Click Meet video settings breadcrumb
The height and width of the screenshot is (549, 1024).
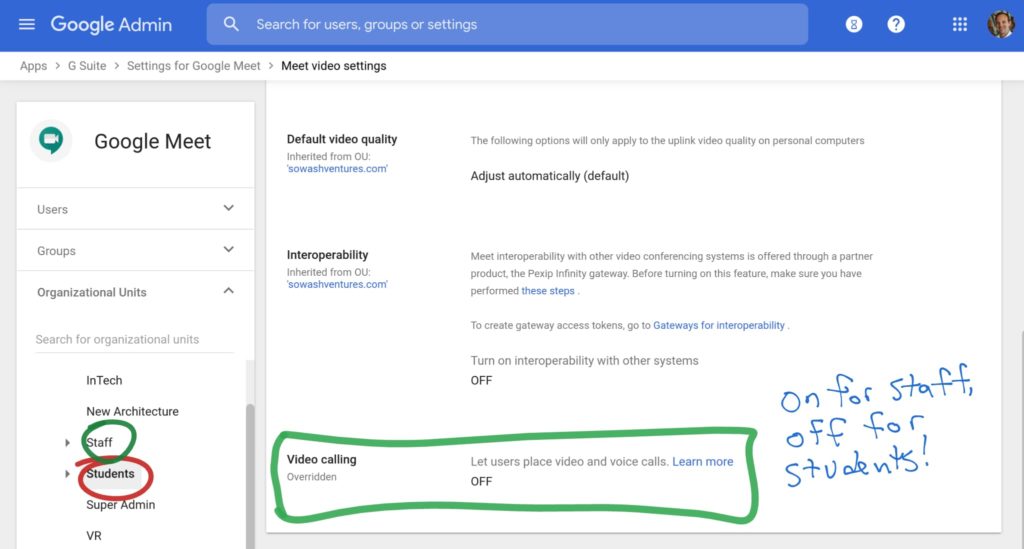pyautogui.click(x=334, y=66)
